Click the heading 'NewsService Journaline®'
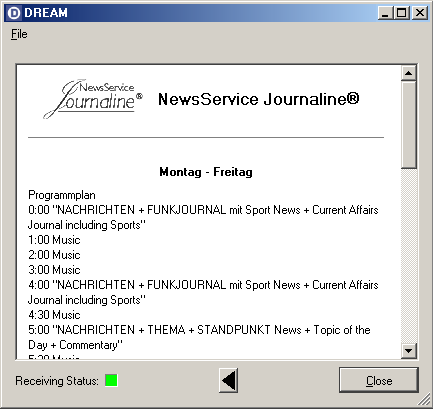The image size is (433, 409). (259, 99)
